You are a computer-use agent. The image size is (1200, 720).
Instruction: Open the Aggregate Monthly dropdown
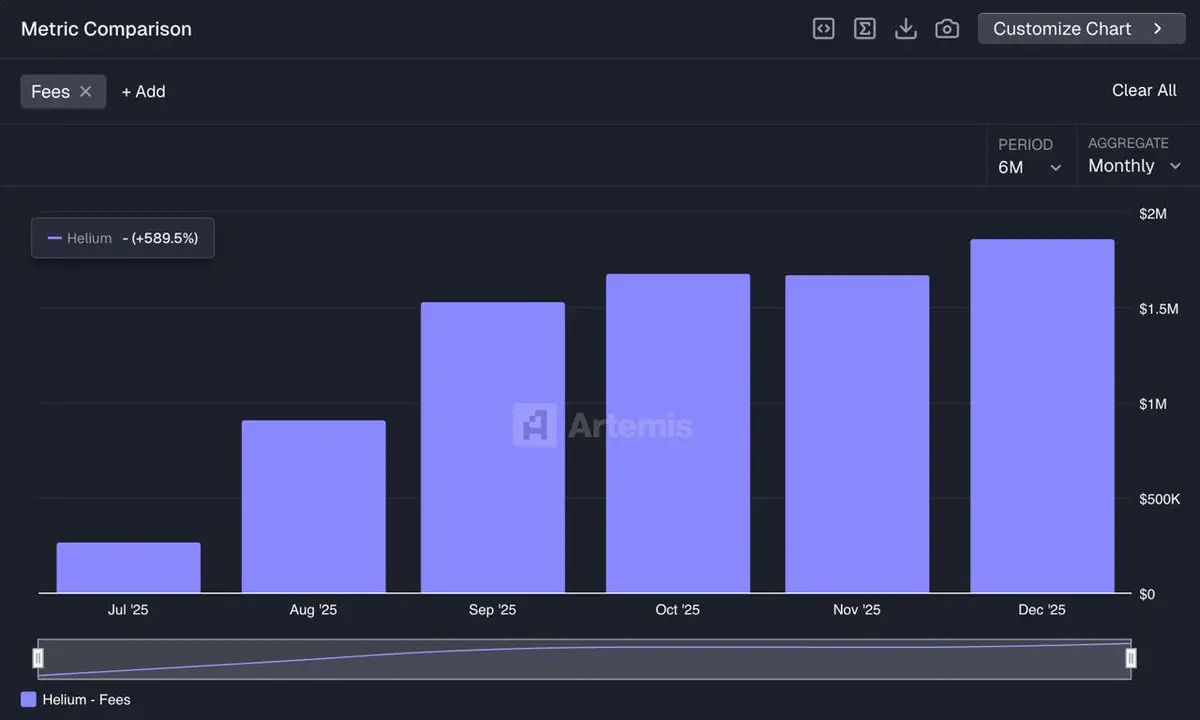tap(1135, 156)
